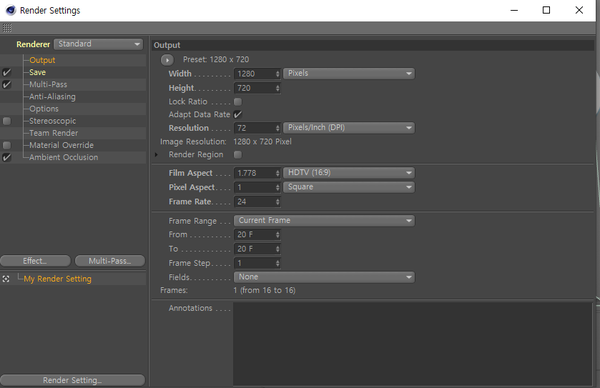Disable the Ambient Occlusion checkbox
The width and height of the screenshot is (600, 388).
[7, 157]
